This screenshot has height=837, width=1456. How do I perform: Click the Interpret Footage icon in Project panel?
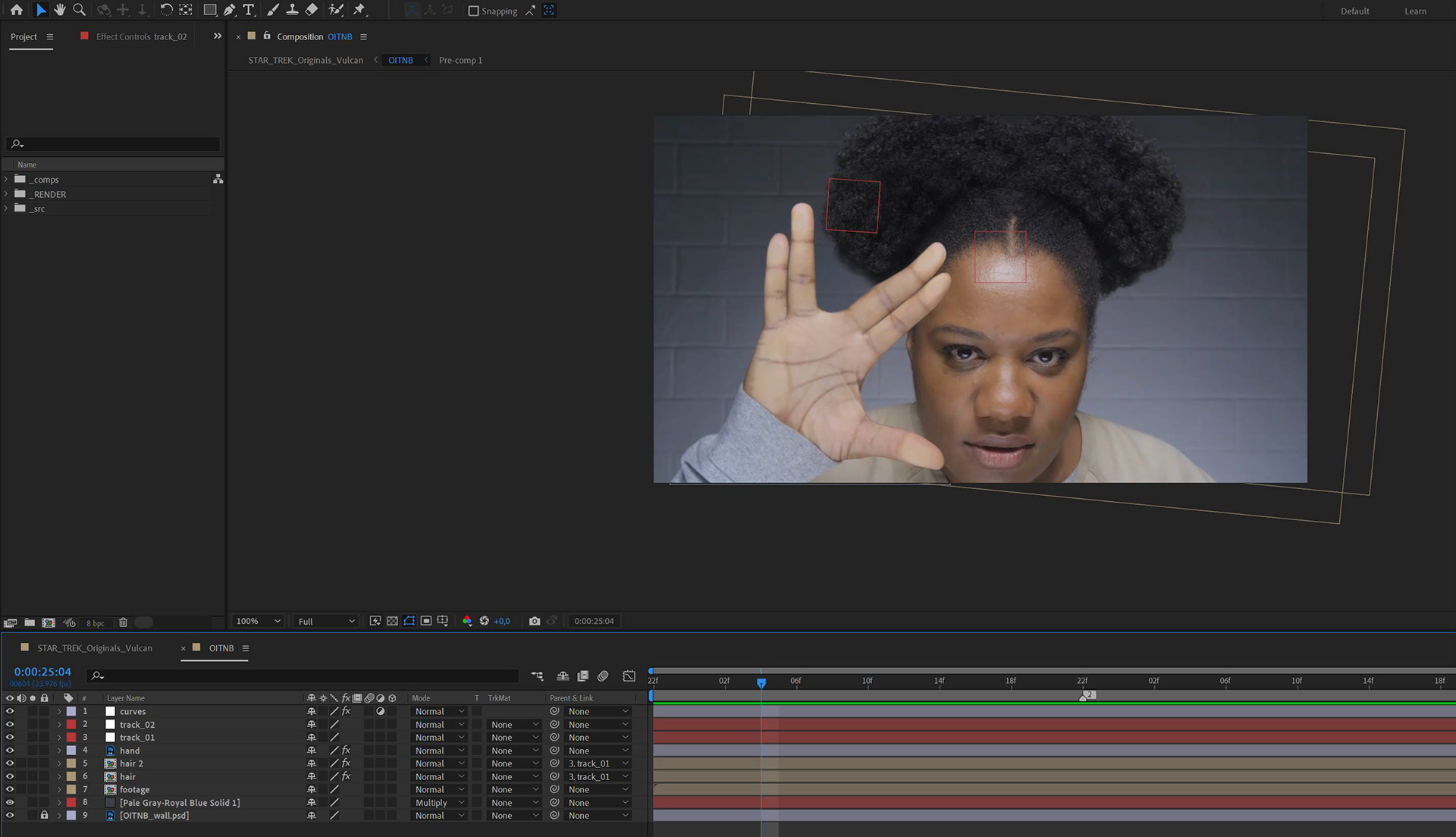[10, 622]
